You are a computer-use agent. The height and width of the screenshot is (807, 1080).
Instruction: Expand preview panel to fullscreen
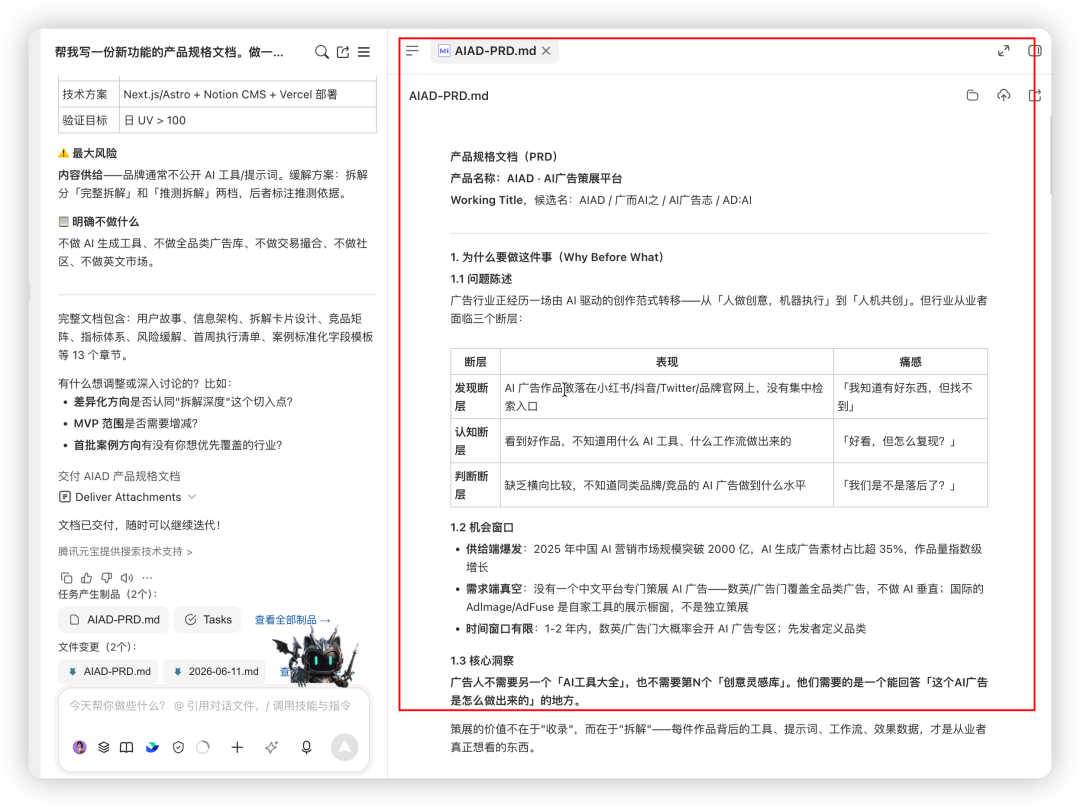[x=1004, y=51]
